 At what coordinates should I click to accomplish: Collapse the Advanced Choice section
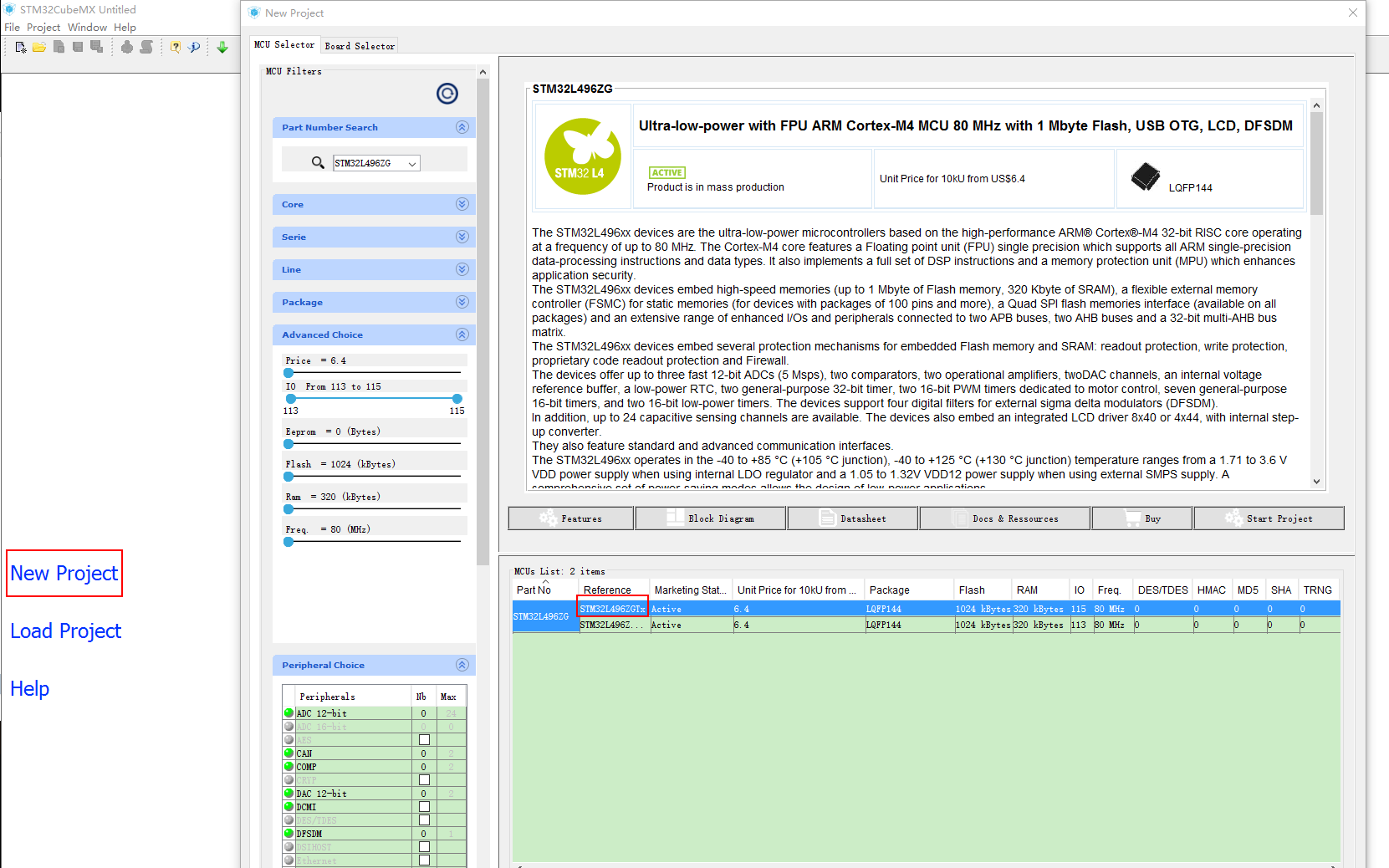(462, 334)
